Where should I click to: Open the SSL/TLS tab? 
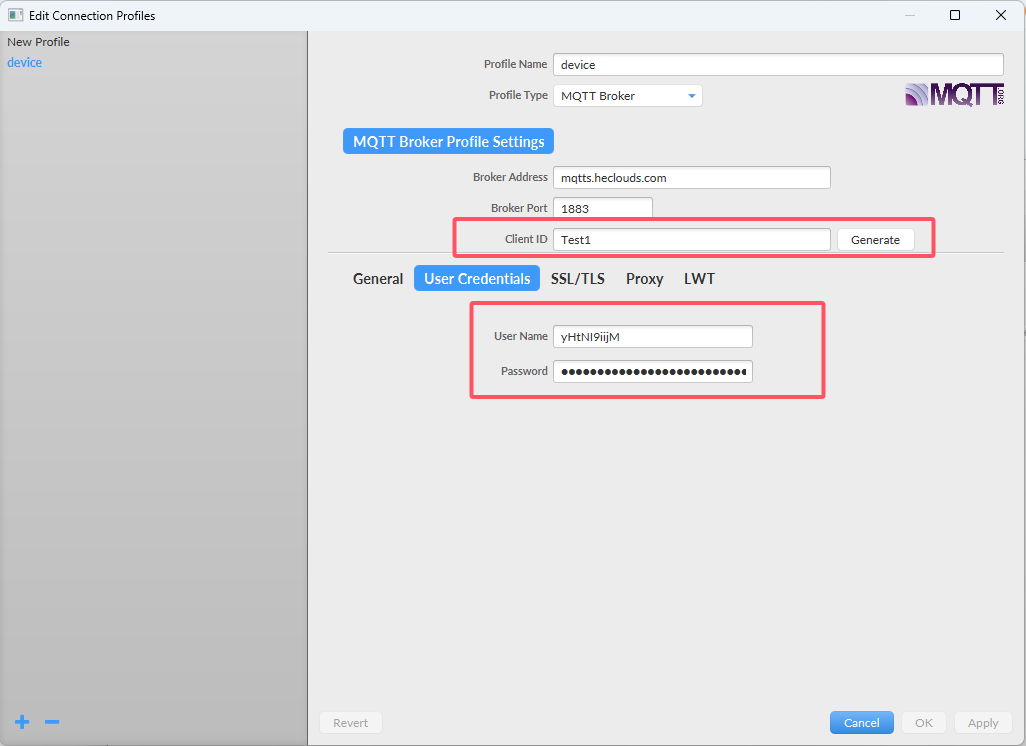(x=577, y=279)
